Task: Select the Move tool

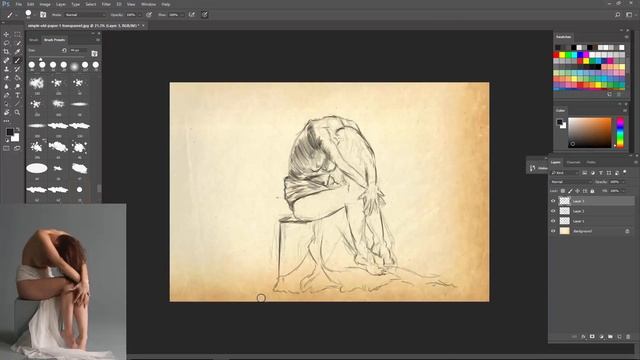Action: click(x=6, y=35)
